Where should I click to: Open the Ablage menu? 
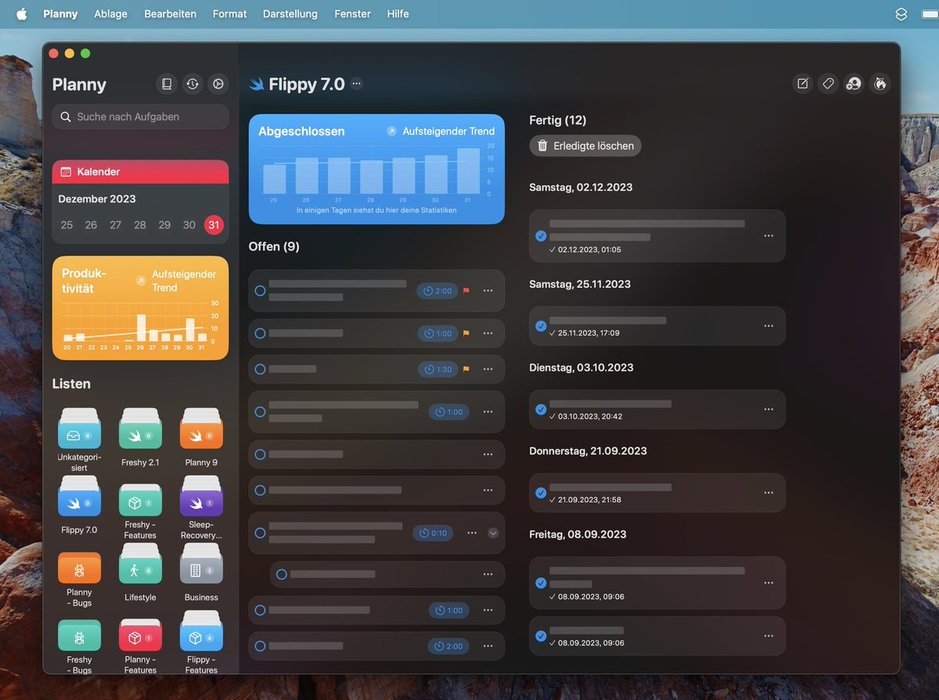click(x=111, y=14)
